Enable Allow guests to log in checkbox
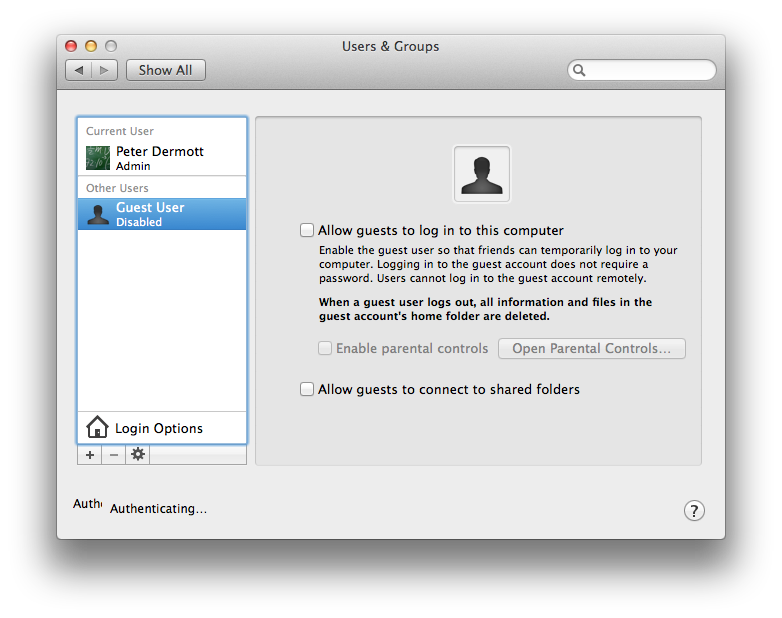 pos(307,230)
